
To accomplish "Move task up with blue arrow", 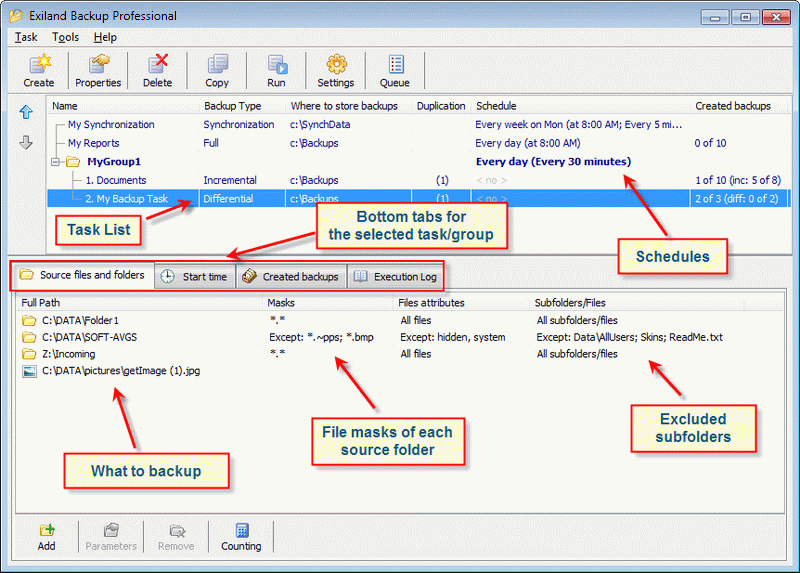I will coord(26,112).
